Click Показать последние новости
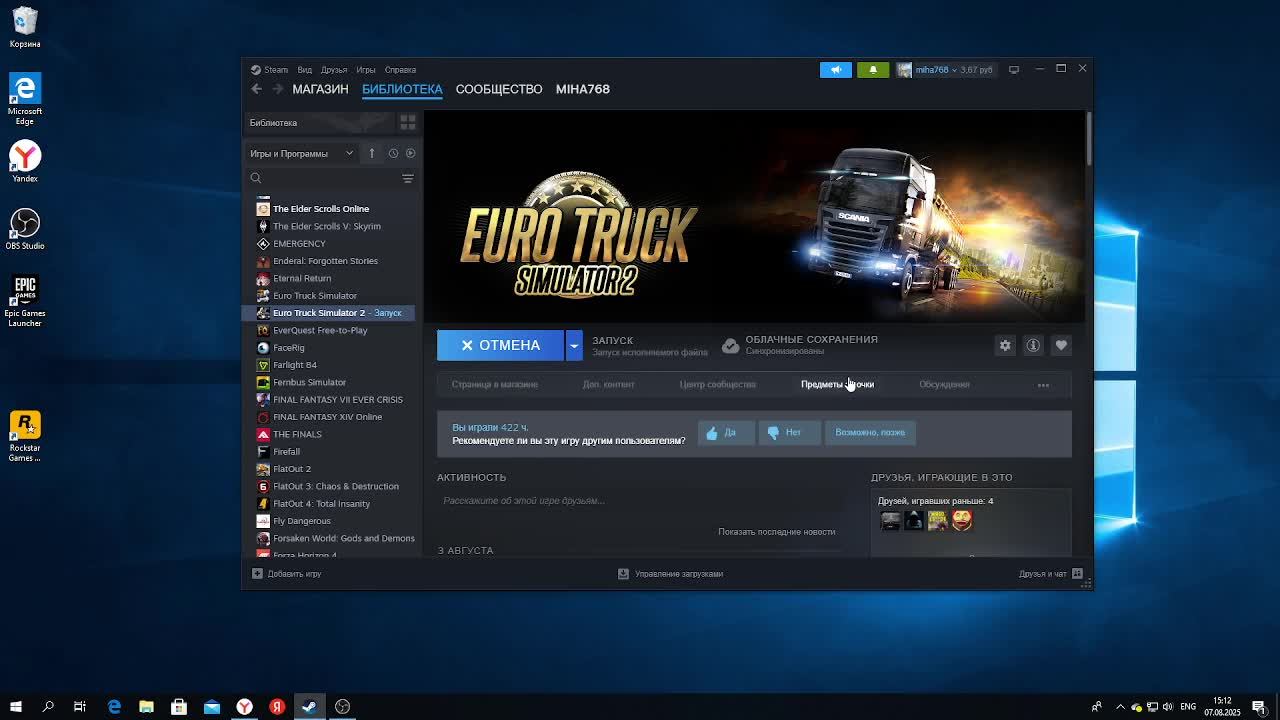The height and width of the screenshot is (720, 1280). 776,532
